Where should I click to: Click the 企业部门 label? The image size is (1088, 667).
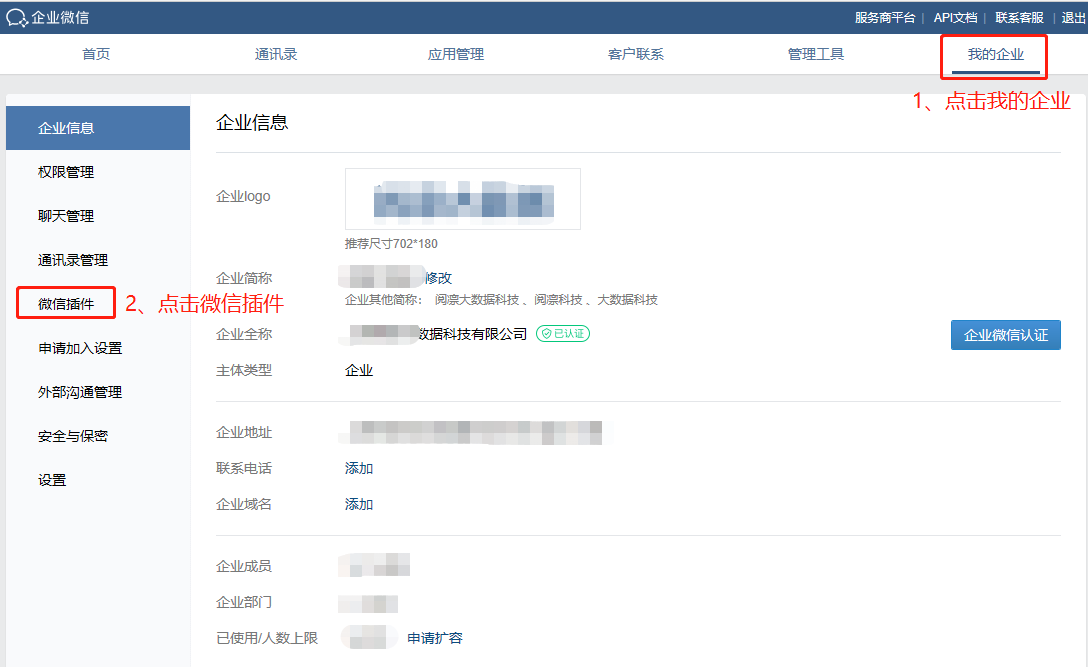tap(244, 602)
